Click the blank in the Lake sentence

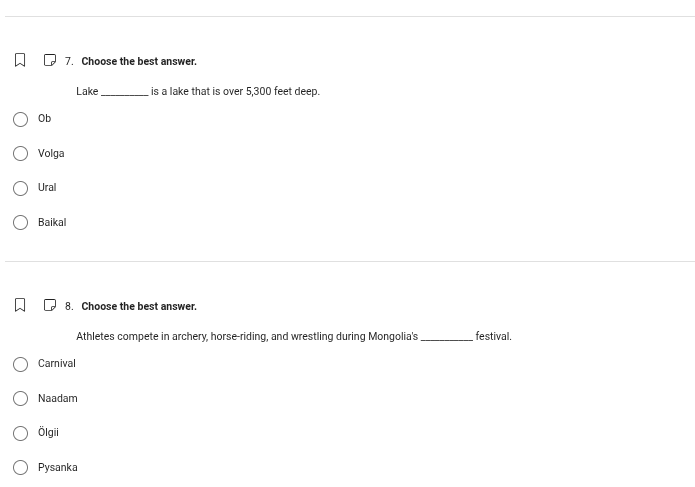coord(125,92)
